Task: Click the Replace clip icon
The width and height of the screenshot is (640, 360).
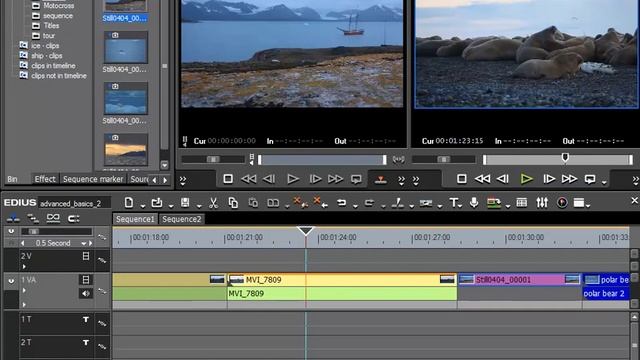Action: coord(273,202)
